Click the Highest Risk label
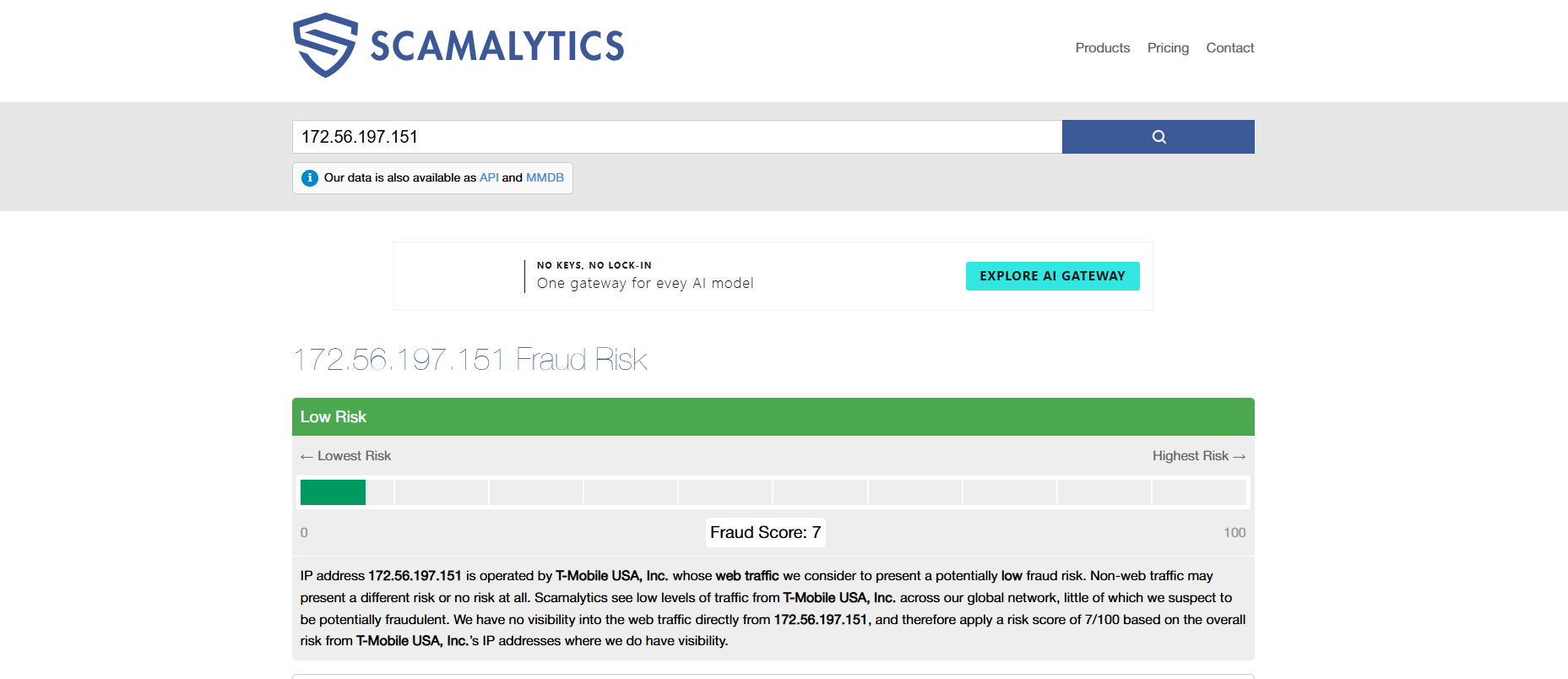This screenshot has width=1568, height=679. tap(1199, 456)
